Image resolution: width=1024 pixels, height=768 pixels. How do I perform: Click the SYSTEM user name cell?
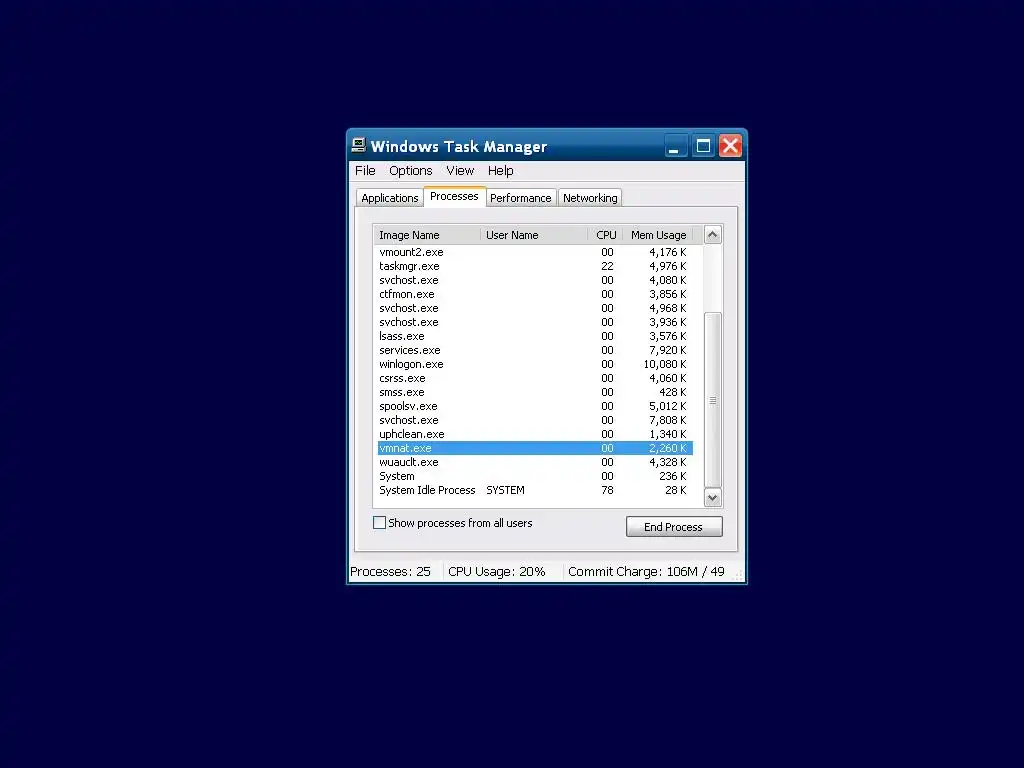tap(505, 490)
